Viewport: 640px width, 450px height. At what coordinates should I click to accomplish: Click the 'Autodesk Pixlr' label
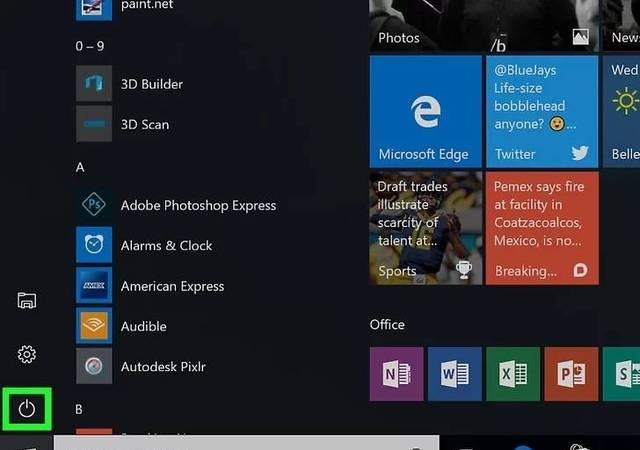[x=163, y=367]
